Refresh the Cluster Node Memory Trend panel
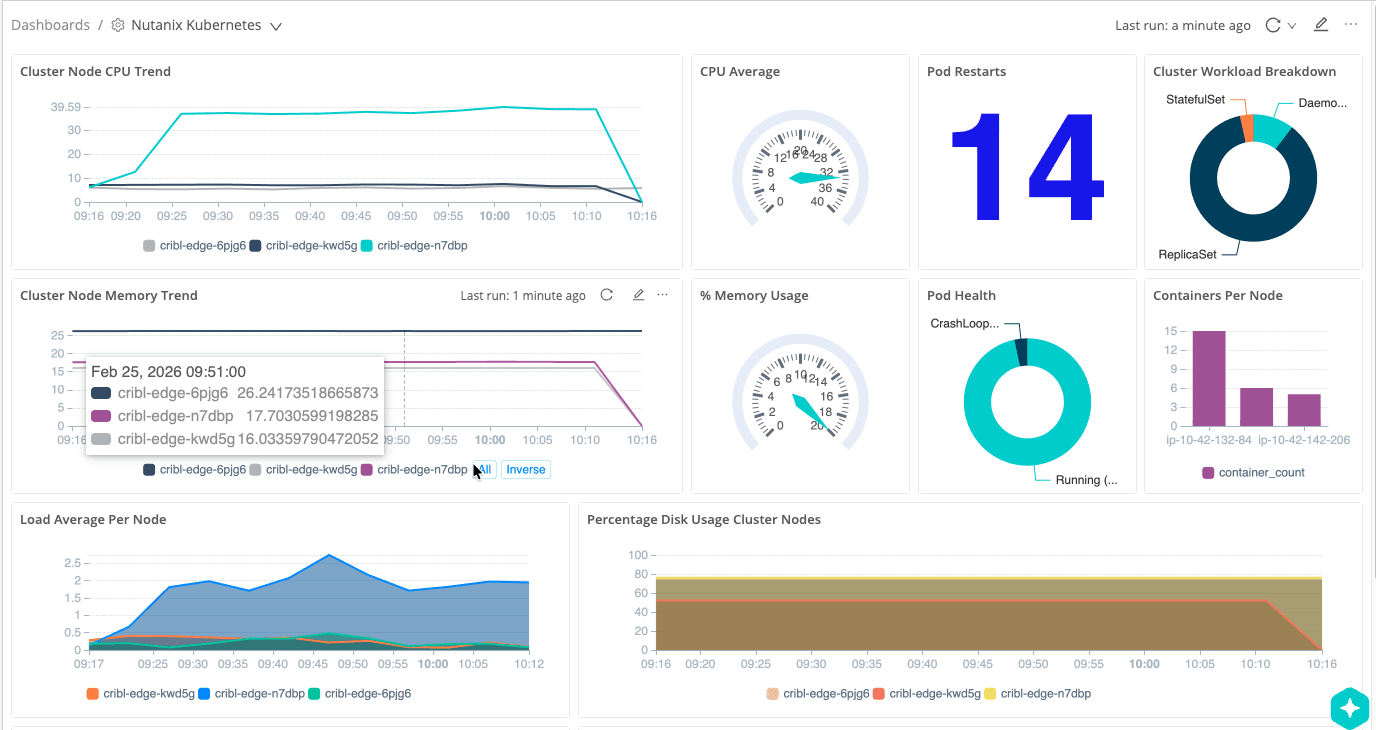Image resolution: width=1376 pixels, height=730 pixels. coord(607,294)
